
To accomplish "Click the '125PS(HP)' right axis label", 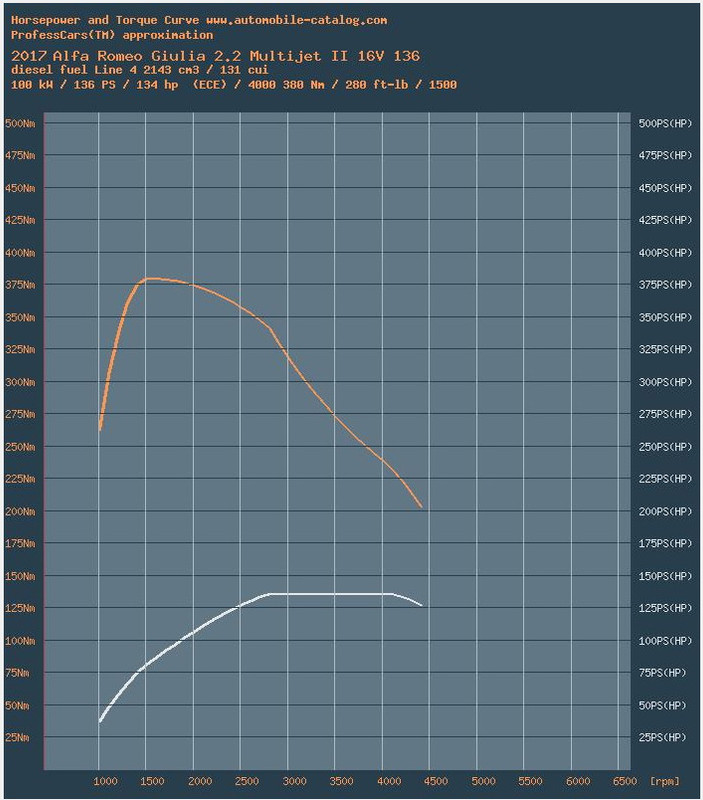I will click(665, 609).
